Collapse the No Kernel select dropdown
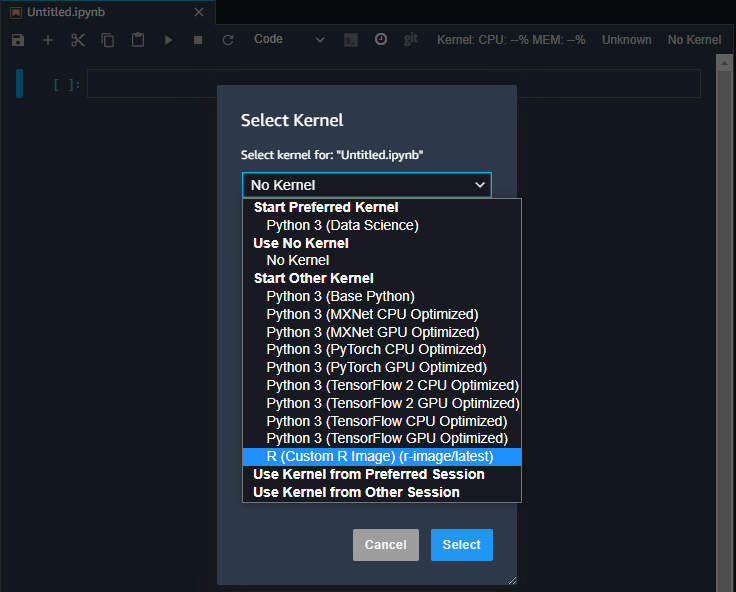736x592 pixels. pos(366,185)
